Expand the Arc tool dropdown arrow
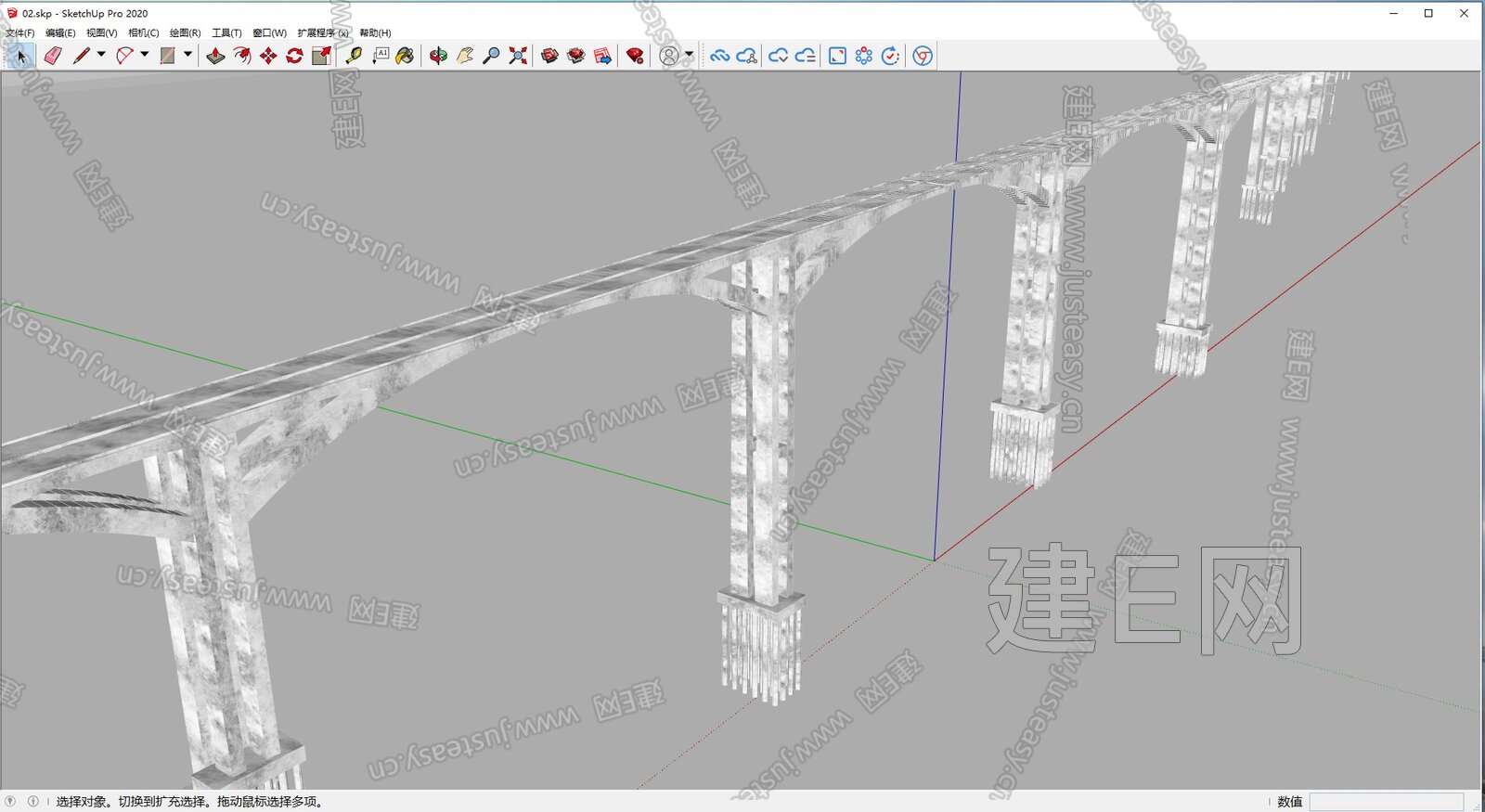This screenshot has width=1485, height=812. 145,55
